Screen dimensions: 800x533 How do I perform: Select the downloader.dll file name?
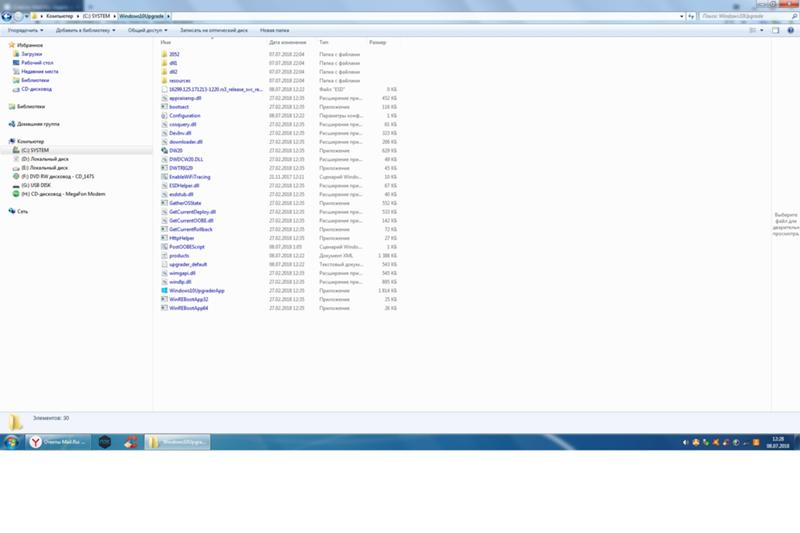186,142
